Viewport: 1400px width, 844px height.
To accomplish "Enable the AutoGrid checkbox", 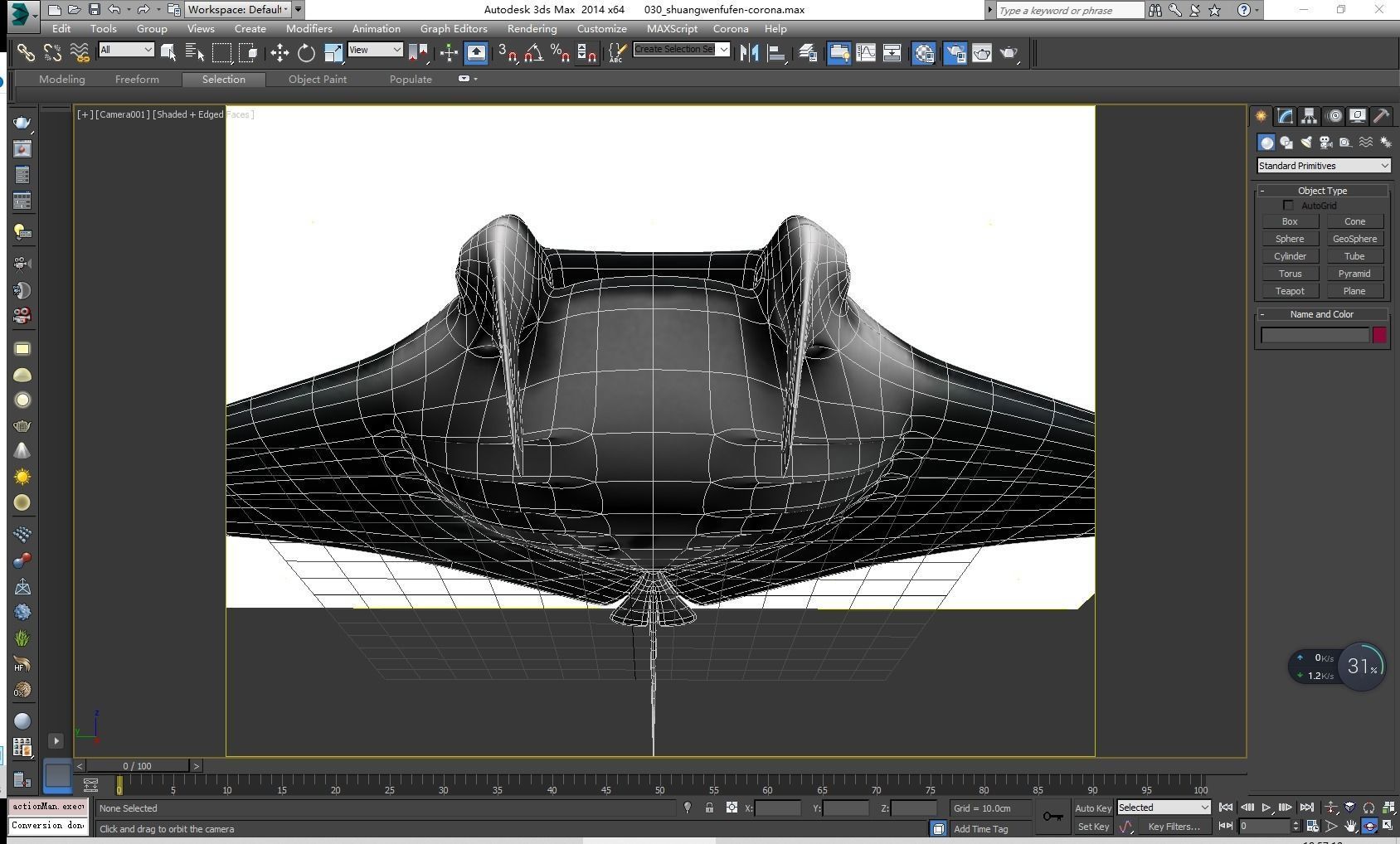I will 1288,206.
